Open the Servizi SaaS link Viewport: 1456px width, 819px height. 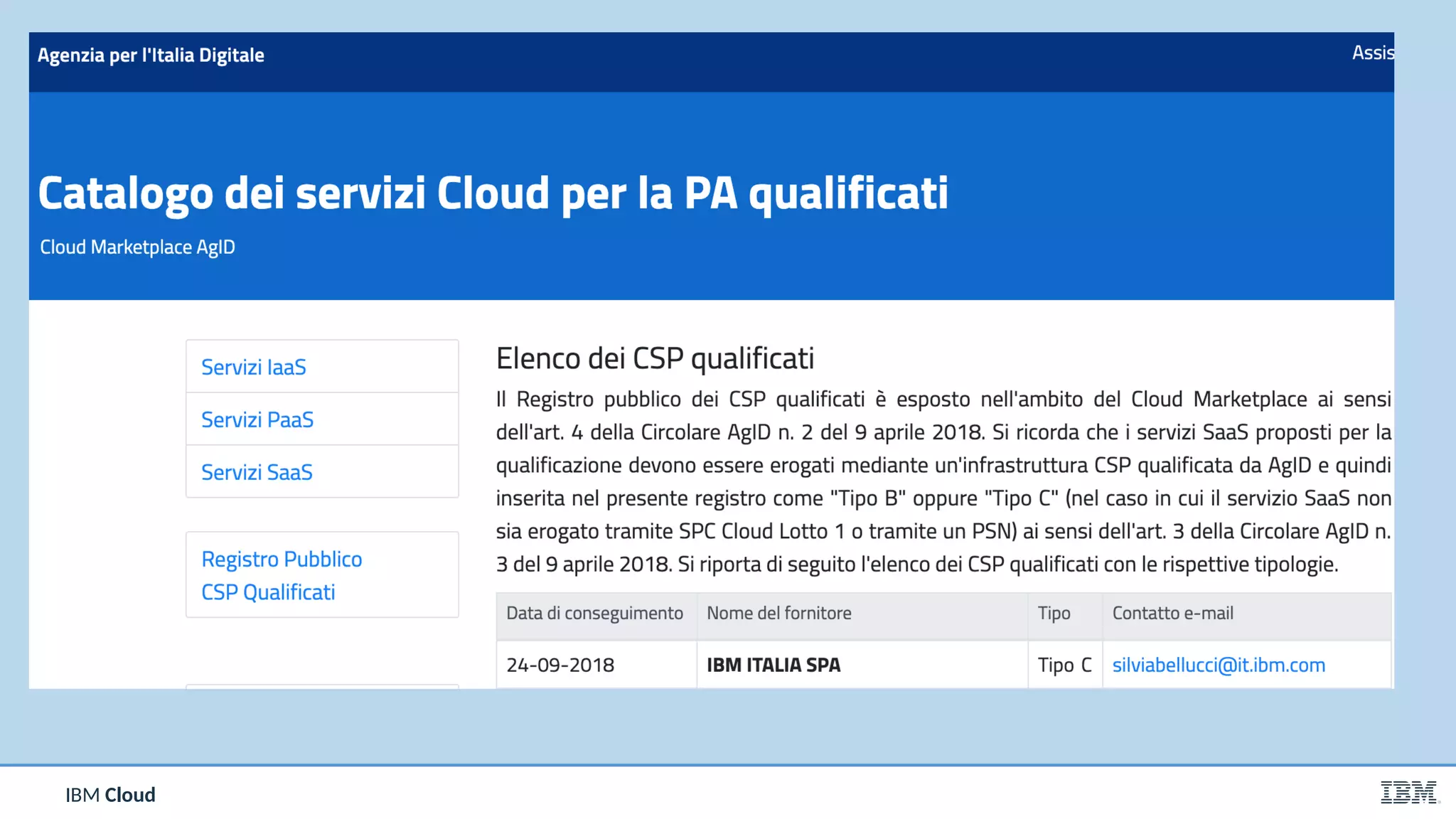257,472
